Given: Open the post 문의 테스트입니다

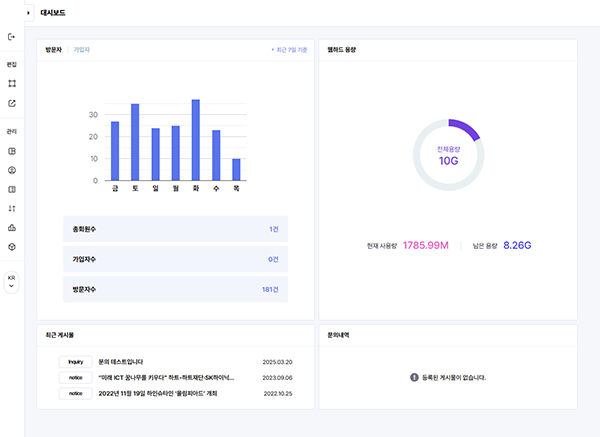Looking at the screenshot, I should [121, 362].
